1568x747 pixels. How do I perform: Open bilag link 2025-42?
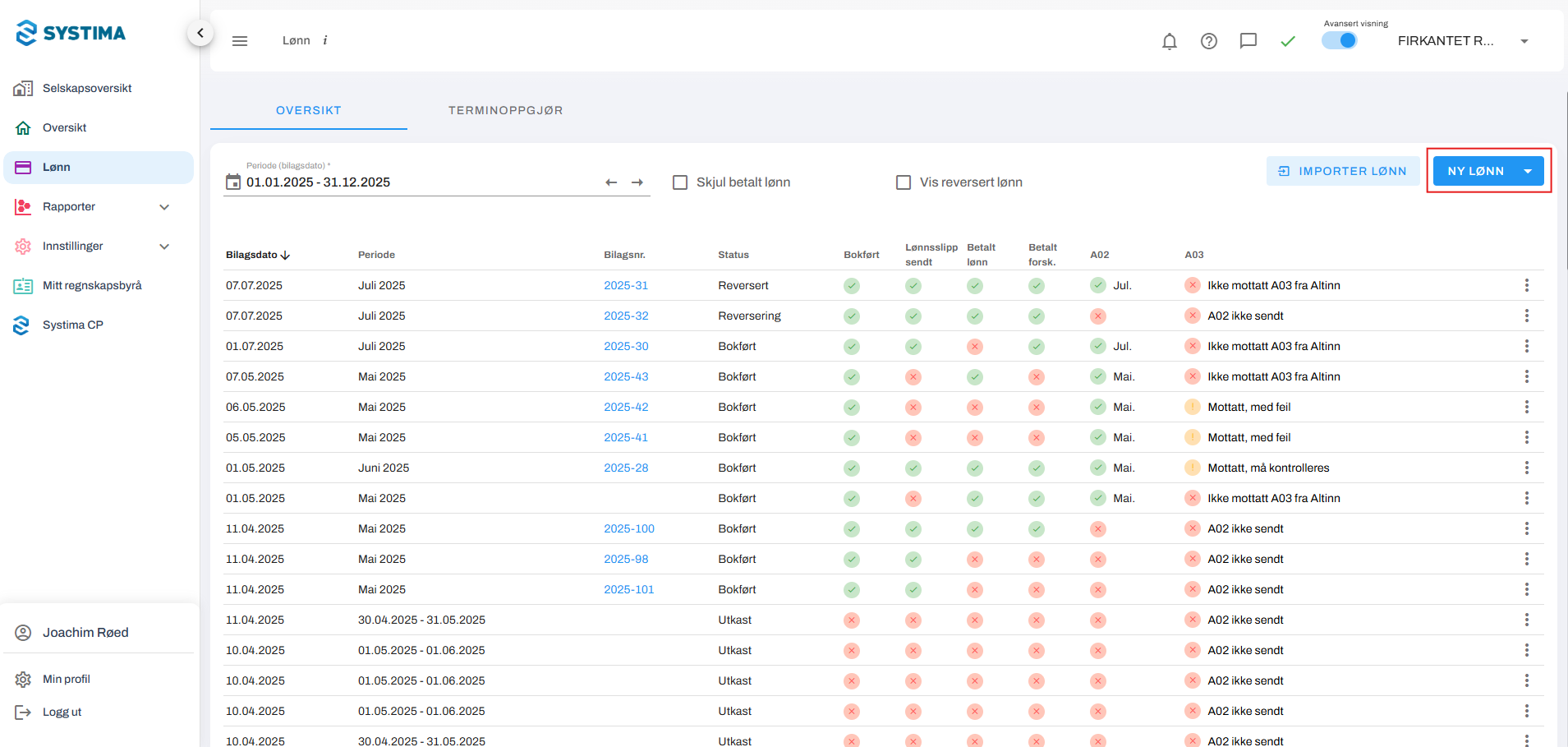626,407
